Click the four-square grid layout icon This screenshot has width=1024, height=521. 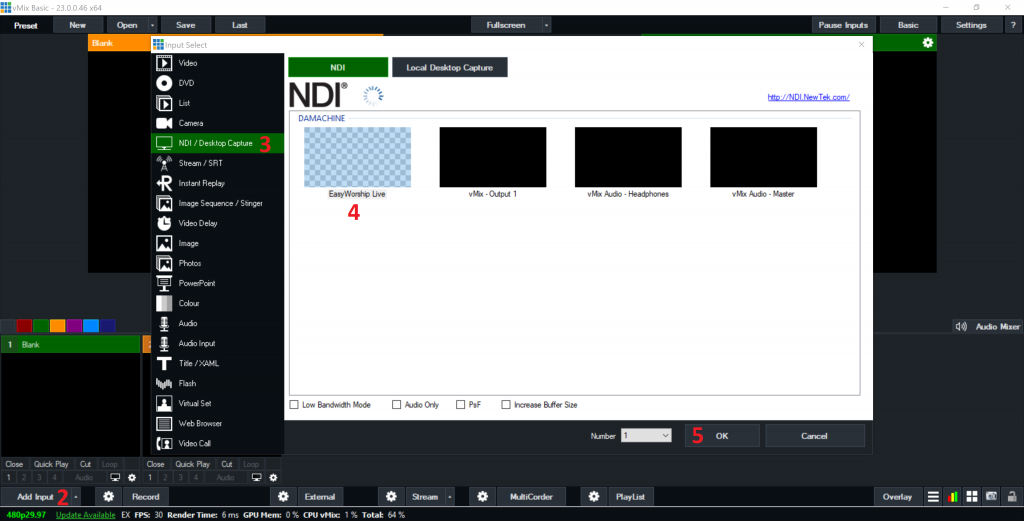pyautogui.click(x=972, y=497)
